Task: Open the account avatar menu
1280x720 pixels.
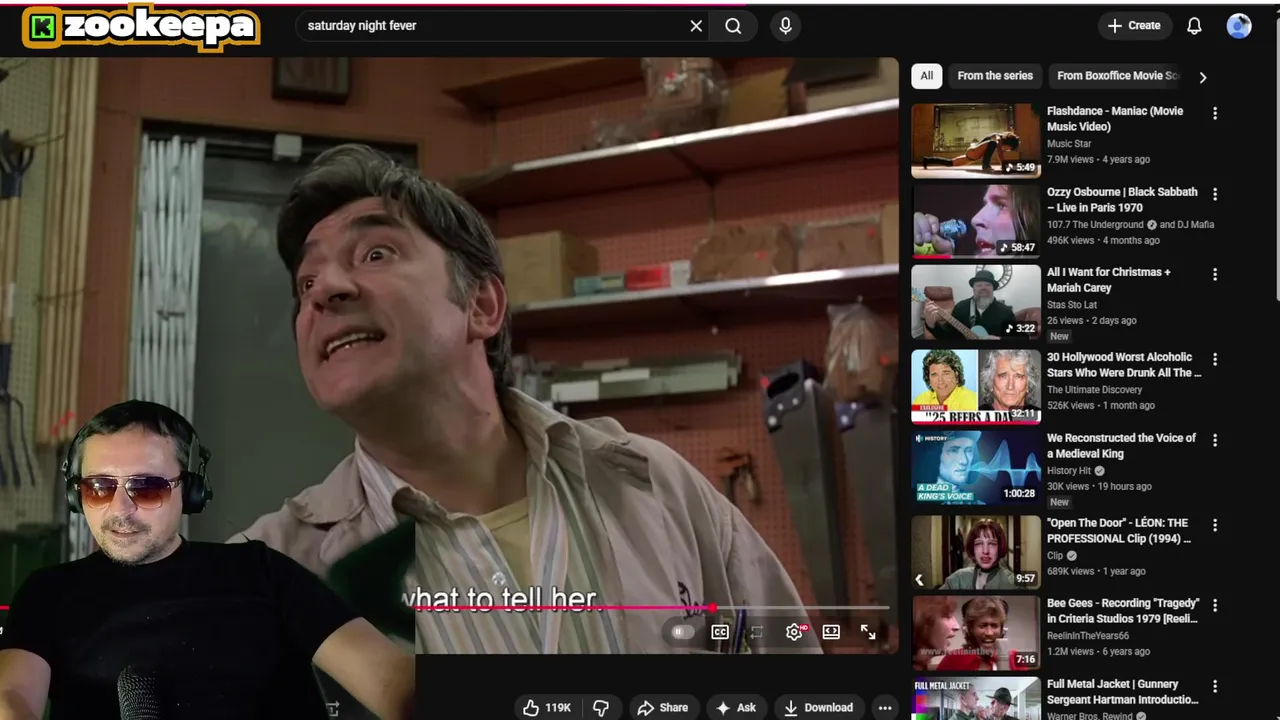Action: coord(1239,26)
